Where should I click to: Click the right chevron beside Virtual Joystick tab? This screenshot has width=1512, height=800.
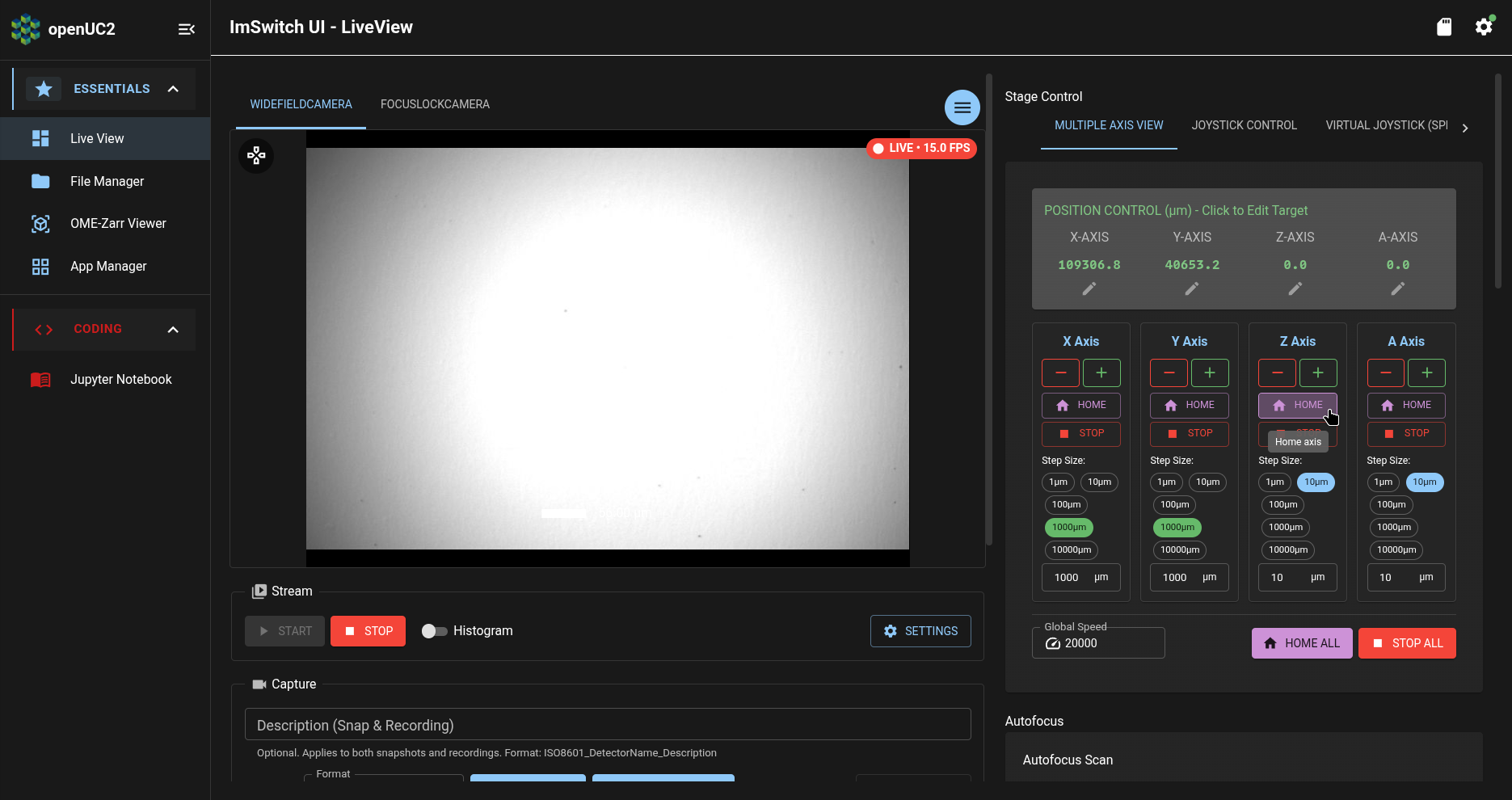click(1465, 127)
